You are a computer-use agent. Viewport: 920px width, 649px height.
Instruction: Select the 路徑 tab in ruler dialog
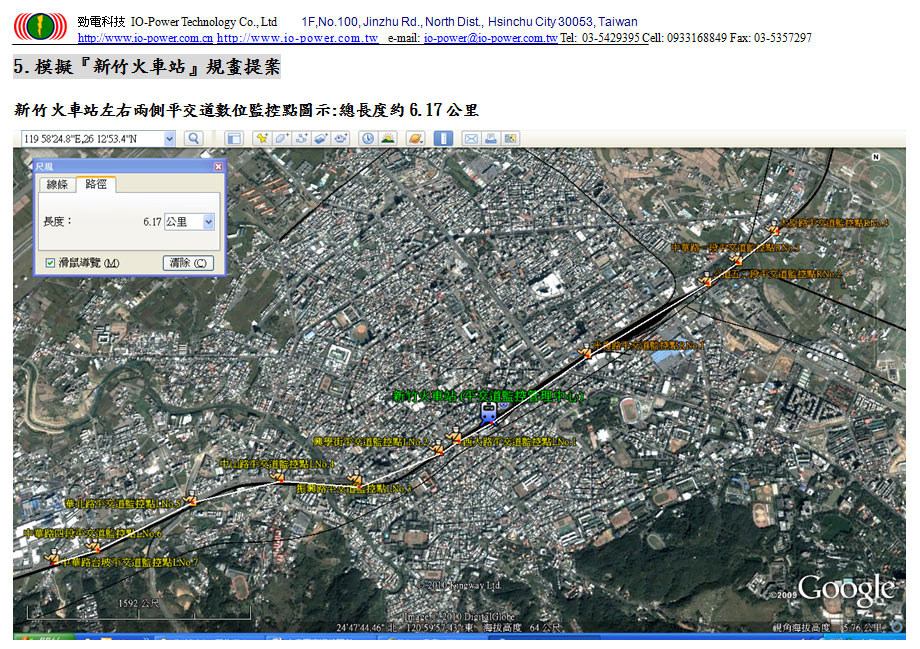(x=96, y=184)
